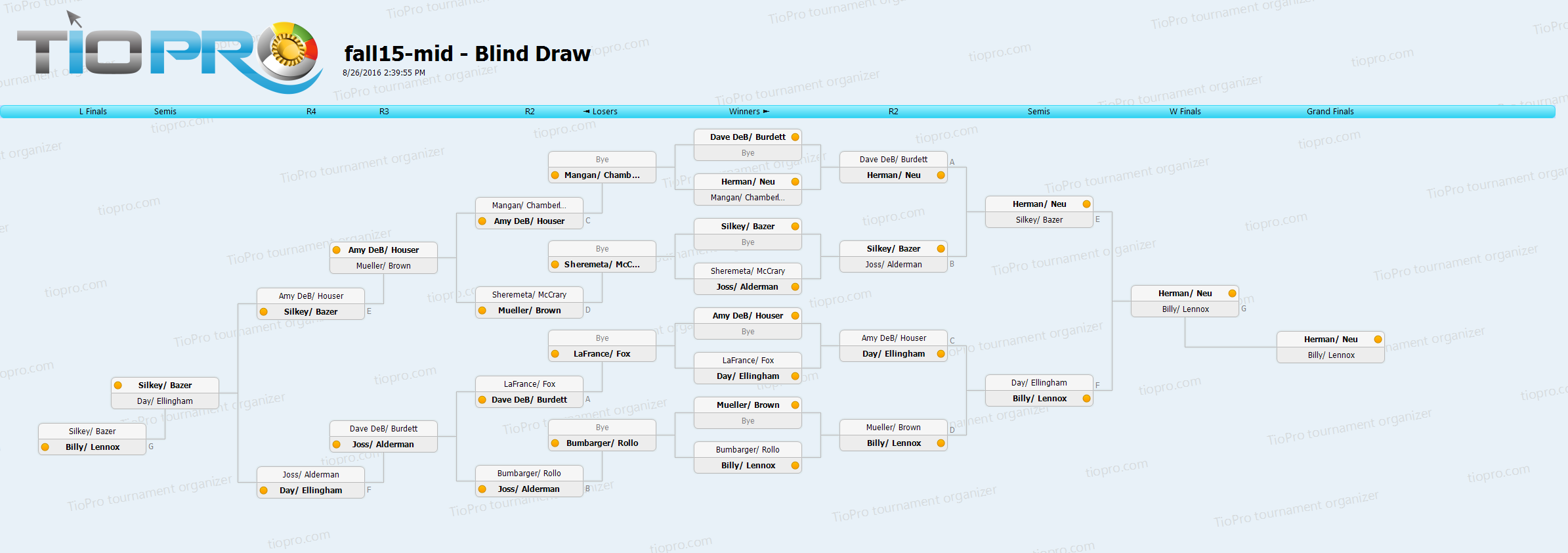The image size is (1568, 553).
Task: Select the orange dot beside bold Bumbarger/ Rollo
Action: 555,443
